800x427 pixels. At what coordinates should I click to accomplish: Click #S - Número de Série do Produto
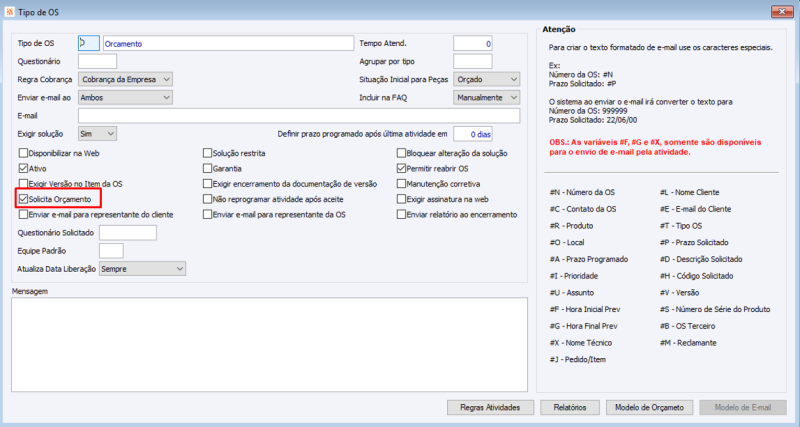(715, 309)
